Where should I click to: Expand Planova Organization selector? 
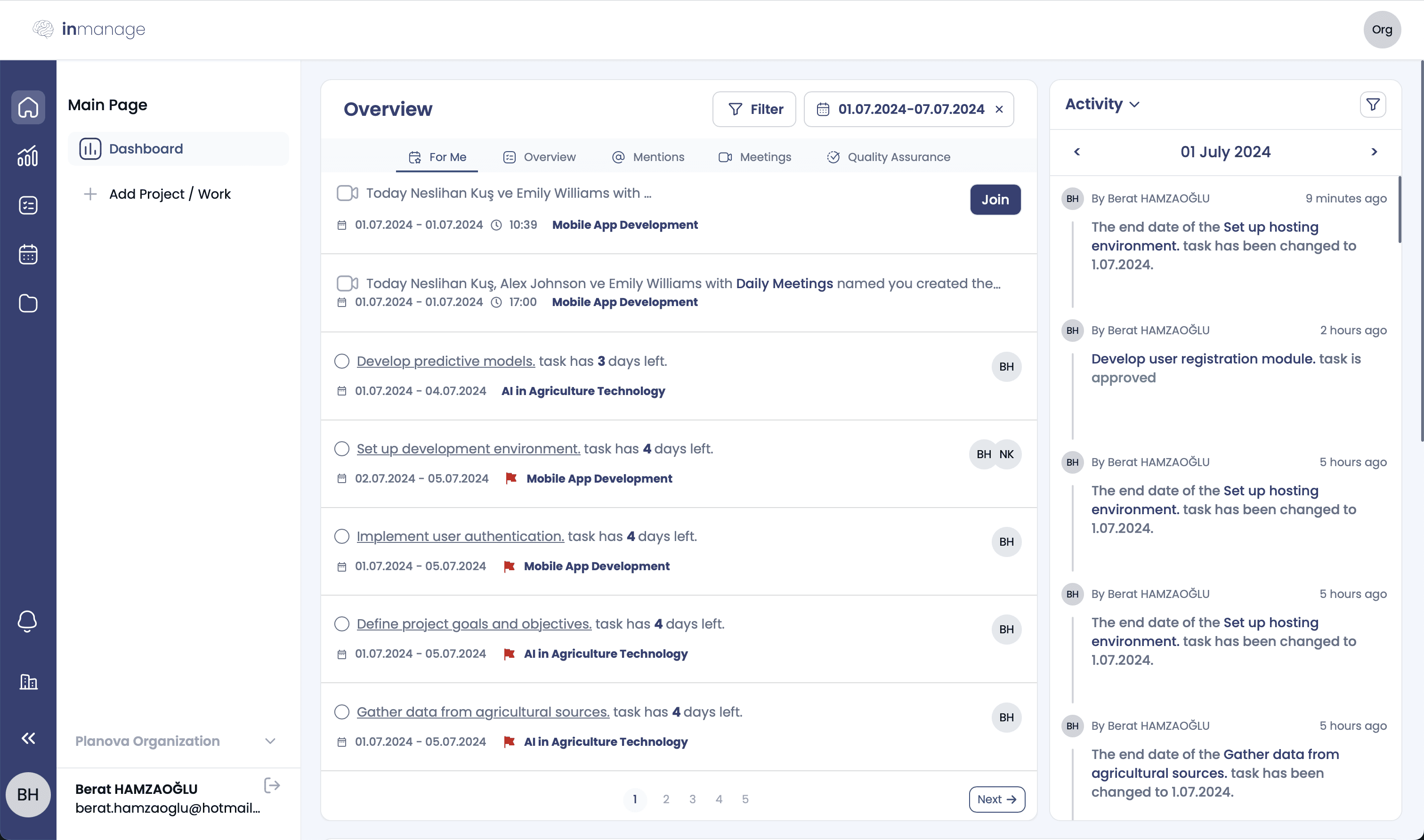click(270, 741)
